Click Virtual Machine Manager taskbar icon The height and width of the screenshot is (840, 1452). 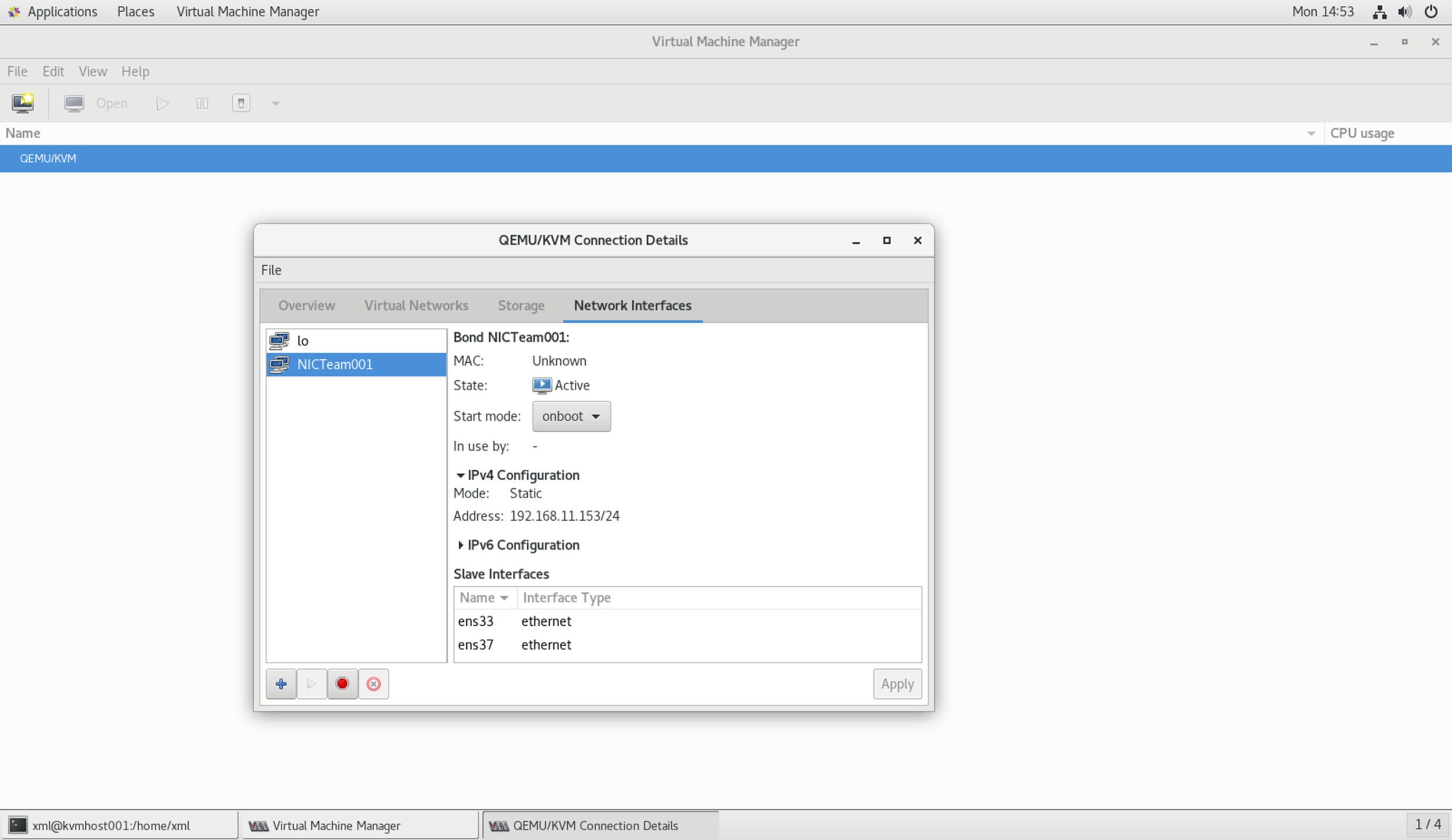[x=258, y=825]
